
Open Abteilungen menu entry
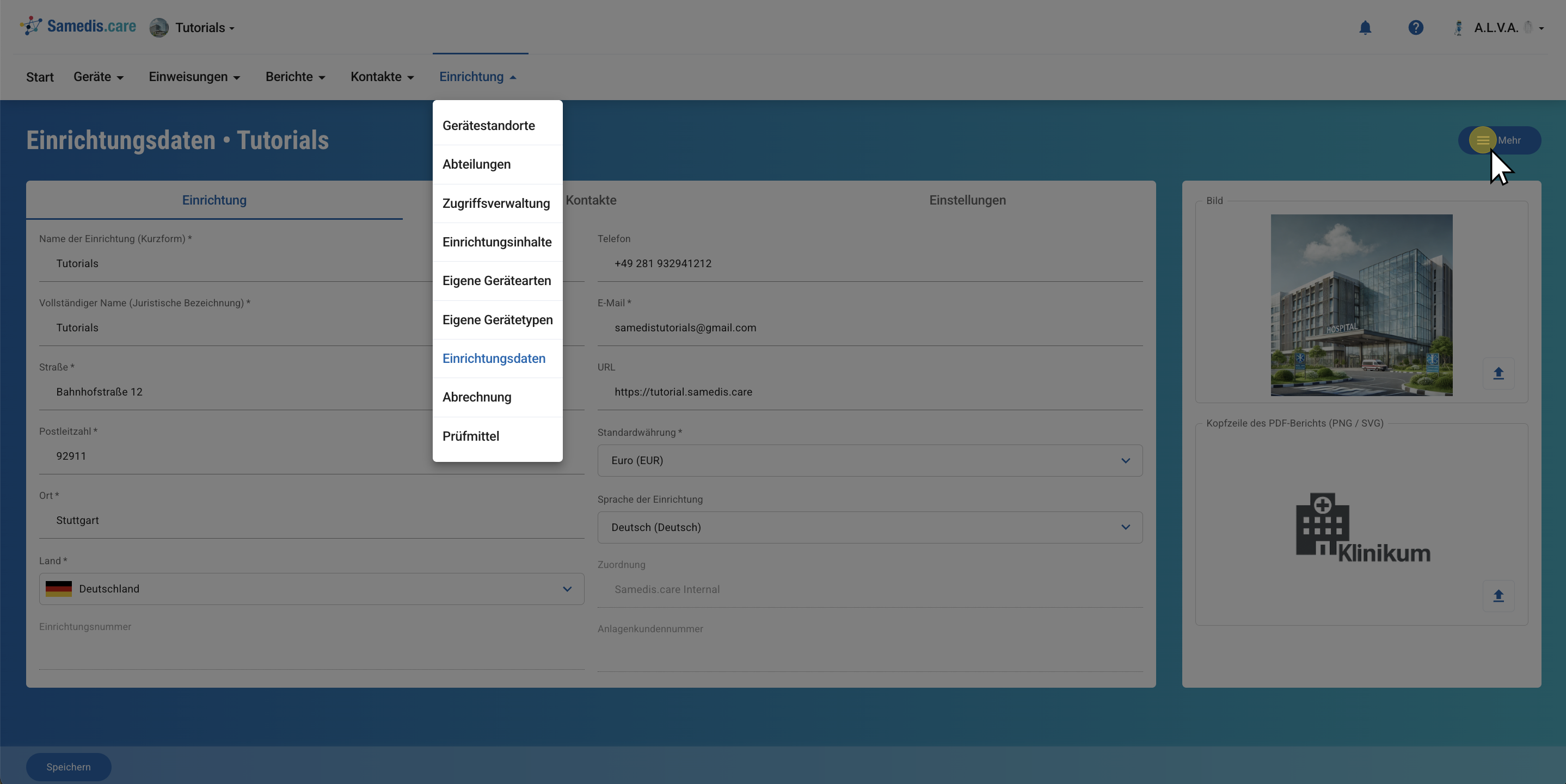tap(476, 165)
